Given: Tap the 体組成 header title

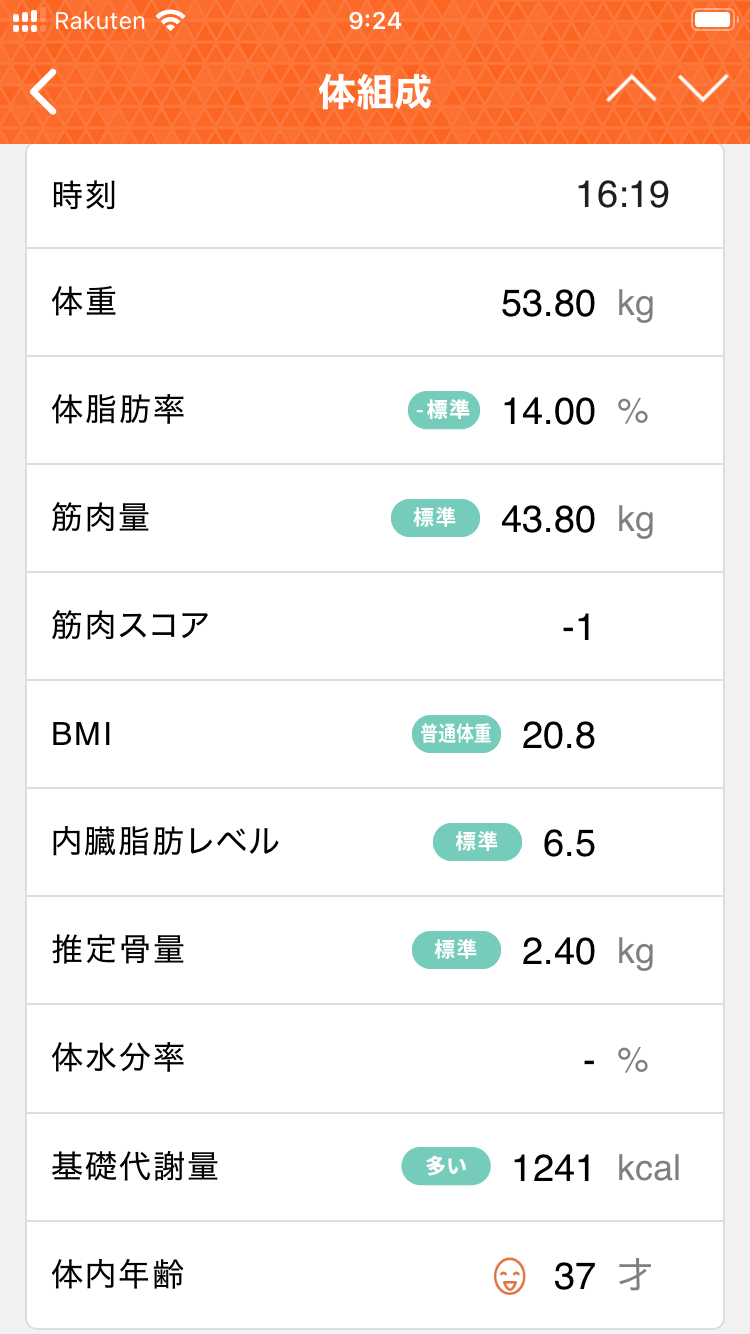Looking at the screenshot, I should click(x=375, y=92).
